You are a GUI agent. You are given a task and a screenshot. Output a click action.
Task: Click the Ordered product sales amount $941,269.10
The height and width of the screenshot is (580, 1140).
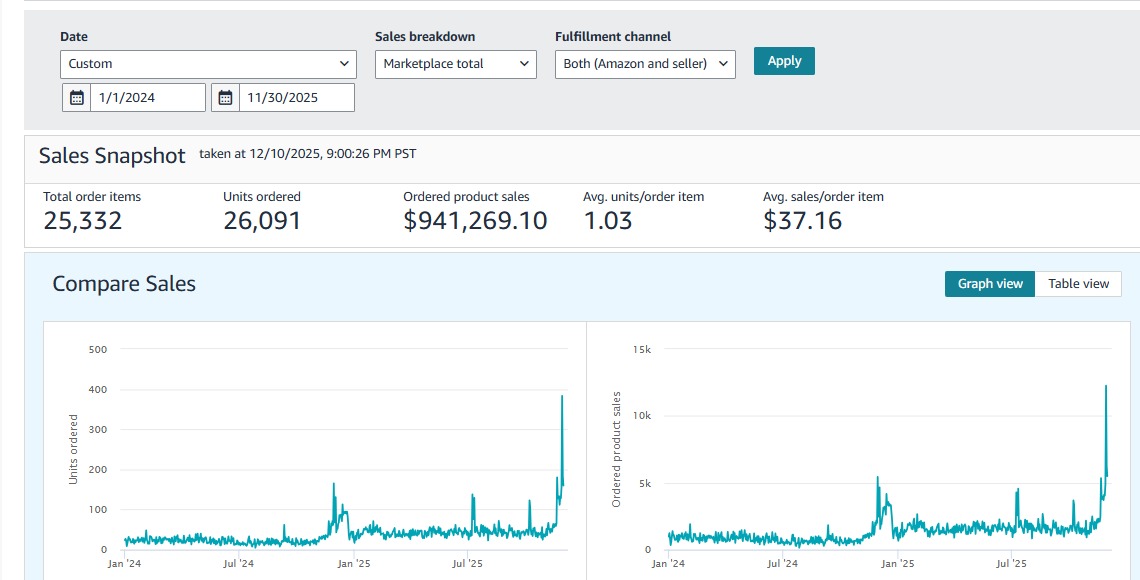(x=475, y=221)
